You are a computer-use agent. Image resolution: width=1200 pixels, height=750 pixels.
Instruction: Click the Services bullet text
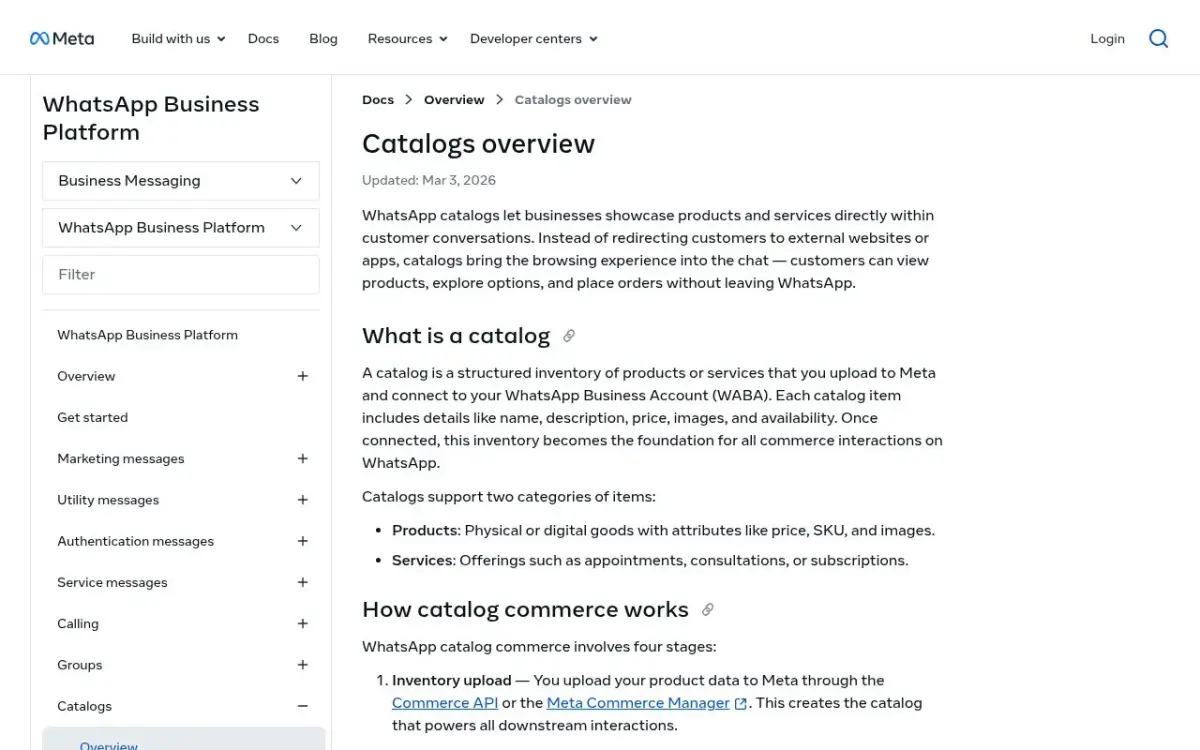(x=650, y=561)
